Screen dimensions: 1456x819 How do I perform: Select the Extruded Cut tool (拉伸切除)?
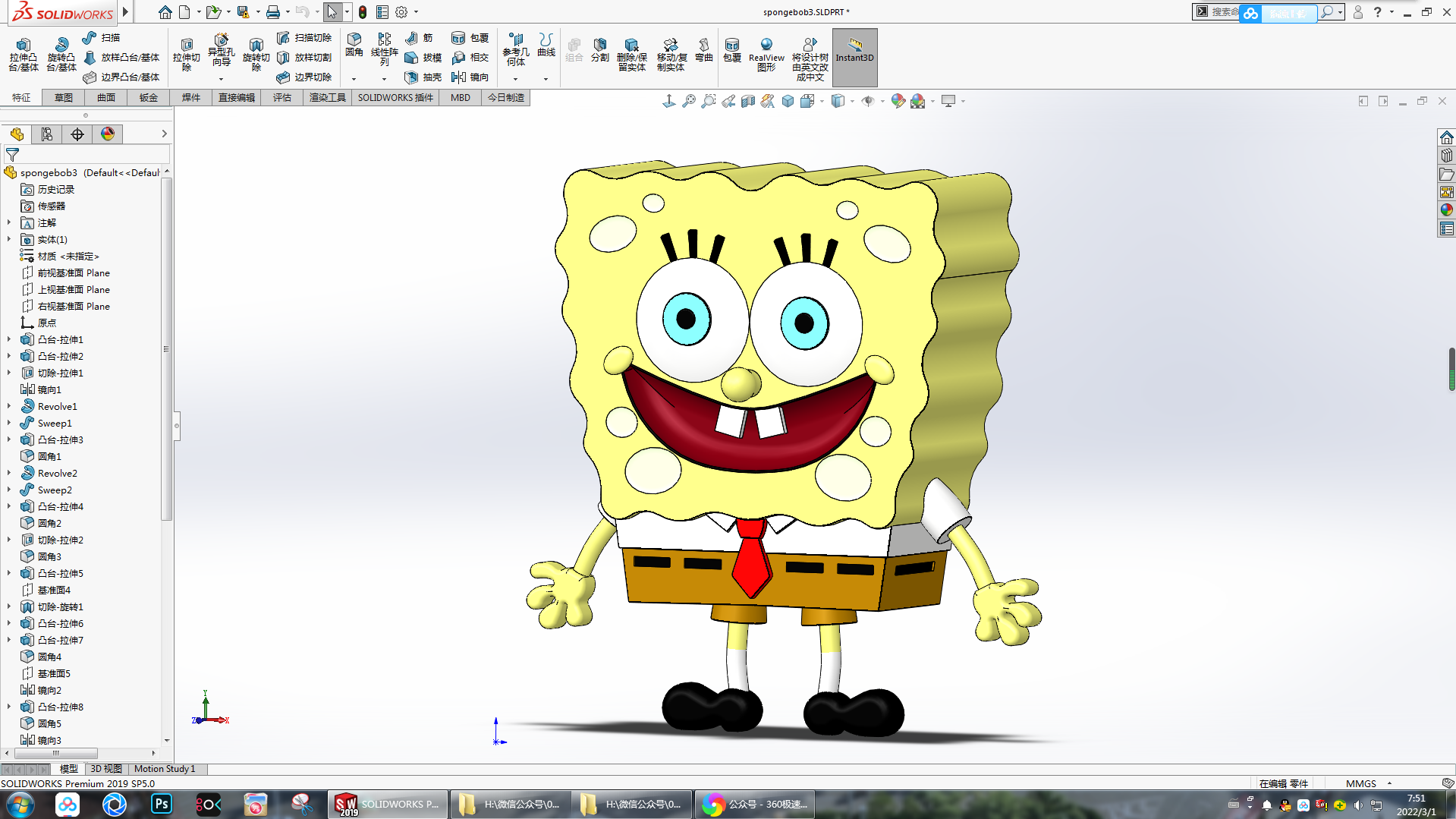click(x=186, y=55)
